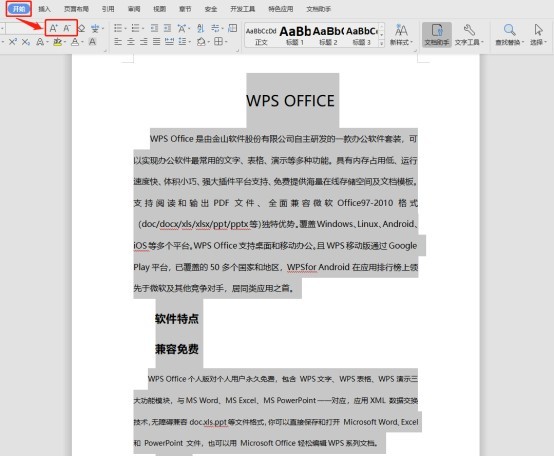Apply the yellow highlight color
554x456 pixels.
(58, 42)
